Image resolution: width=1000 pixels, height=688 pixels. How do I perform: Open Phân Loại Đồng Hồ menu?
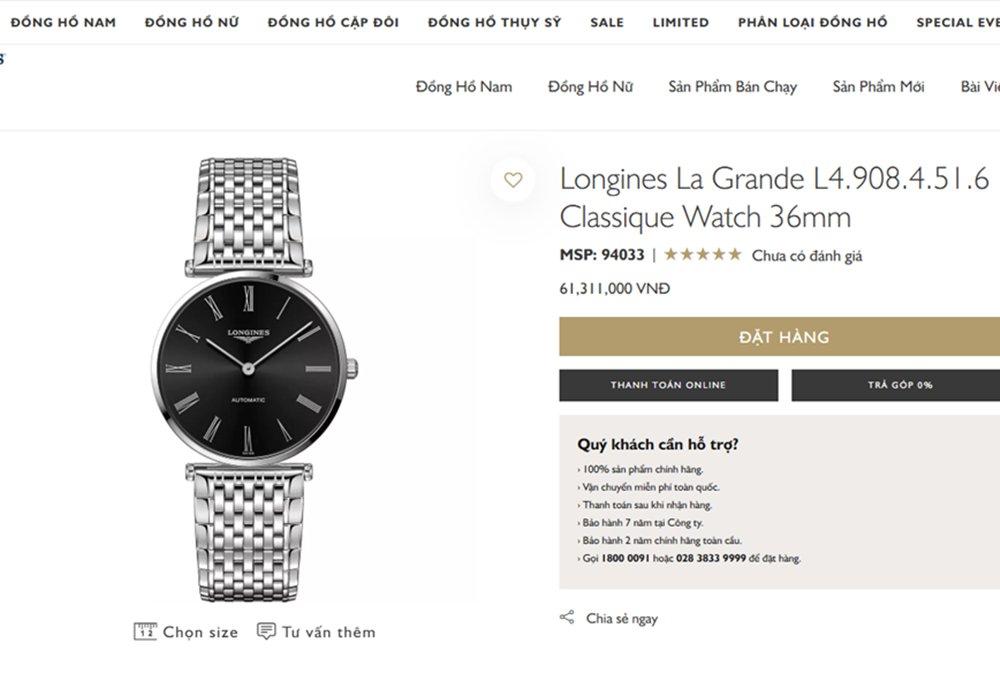click(812, 22)
